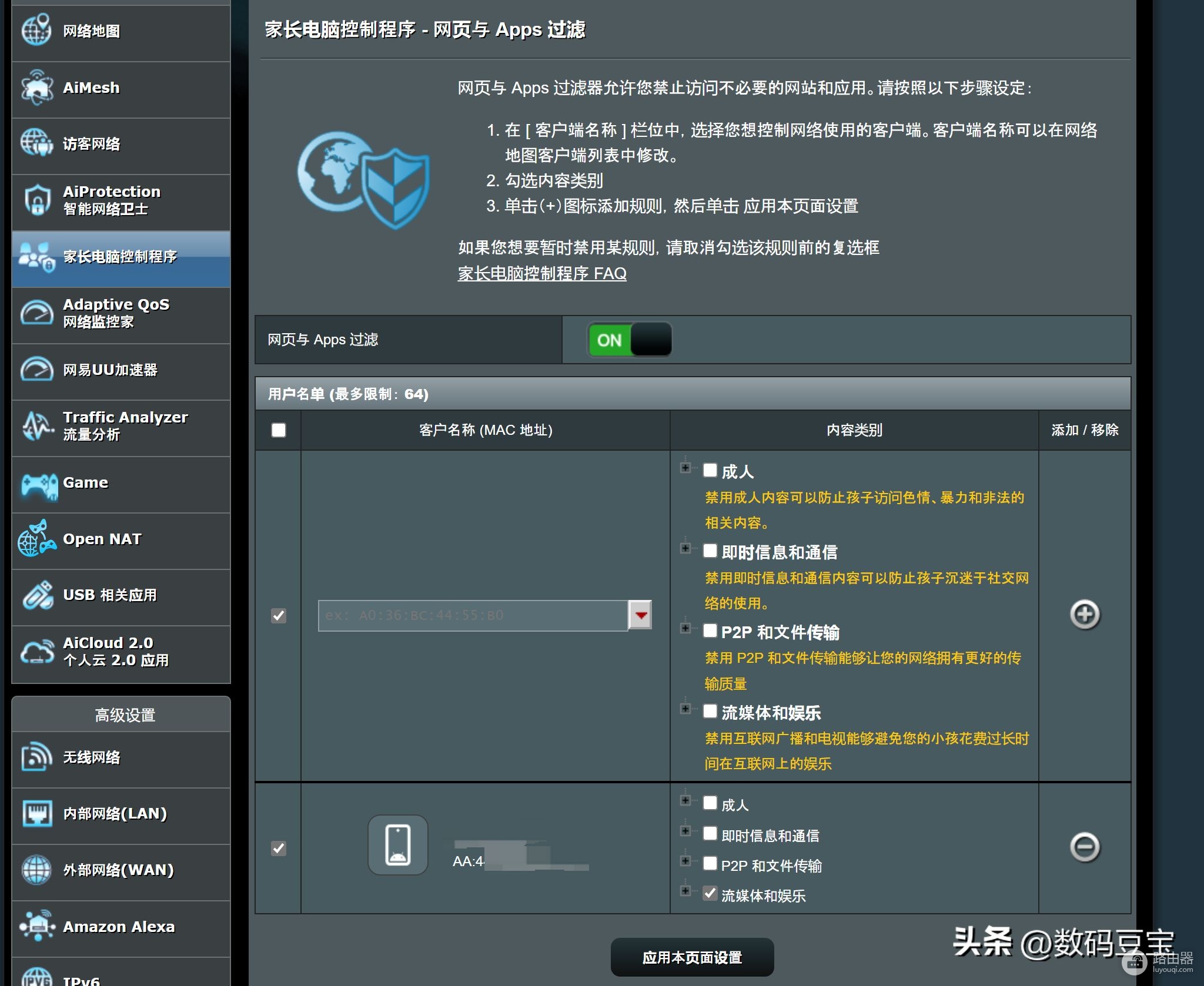Open the 访客网络 menu label
The width and height of the screenshot is (1204, 986).
[x=92, y=144]
